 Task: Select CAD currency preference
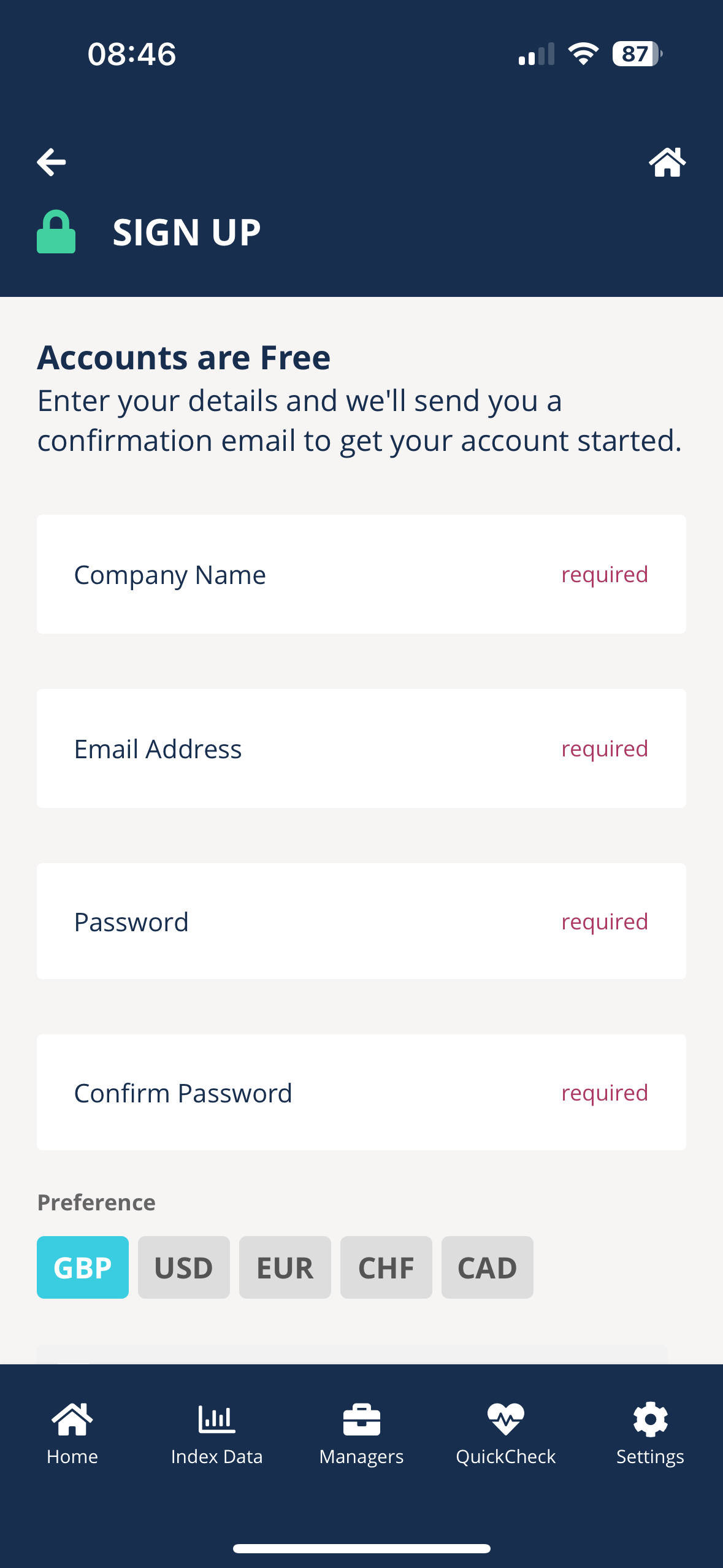[x=488, y=1267]
